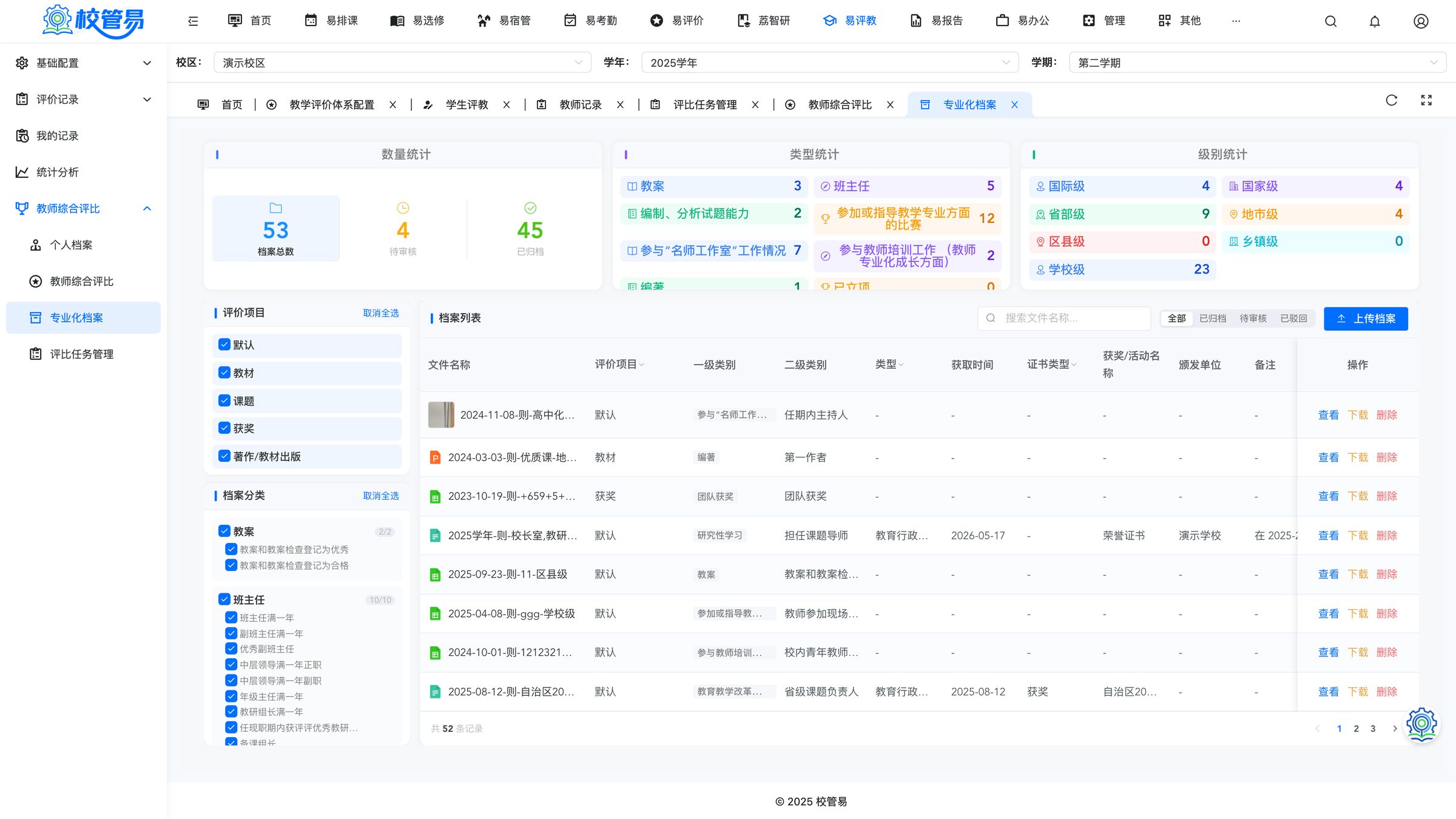
Task: Uncheck the 教案 category checkbox
Action: [224, 531]
